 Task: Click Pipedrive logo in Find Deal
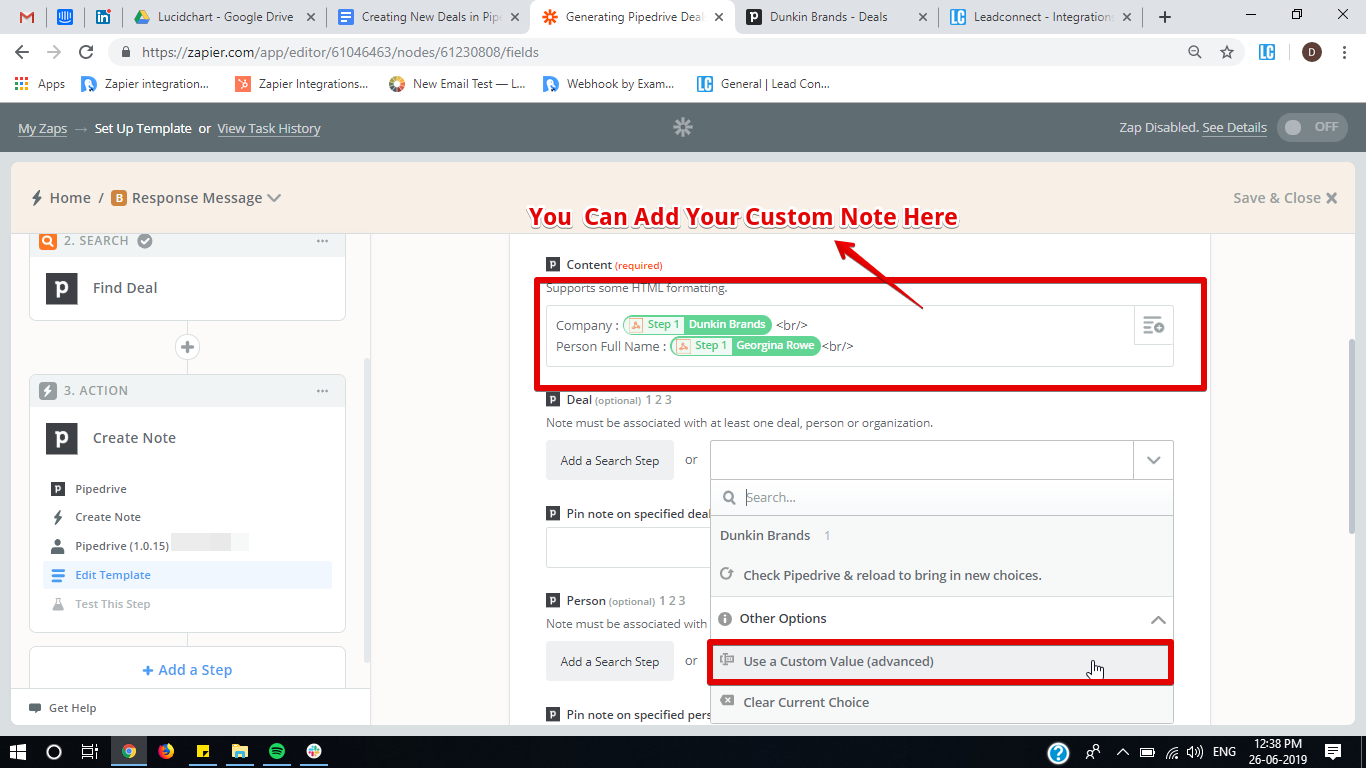(x=62, y=288)
